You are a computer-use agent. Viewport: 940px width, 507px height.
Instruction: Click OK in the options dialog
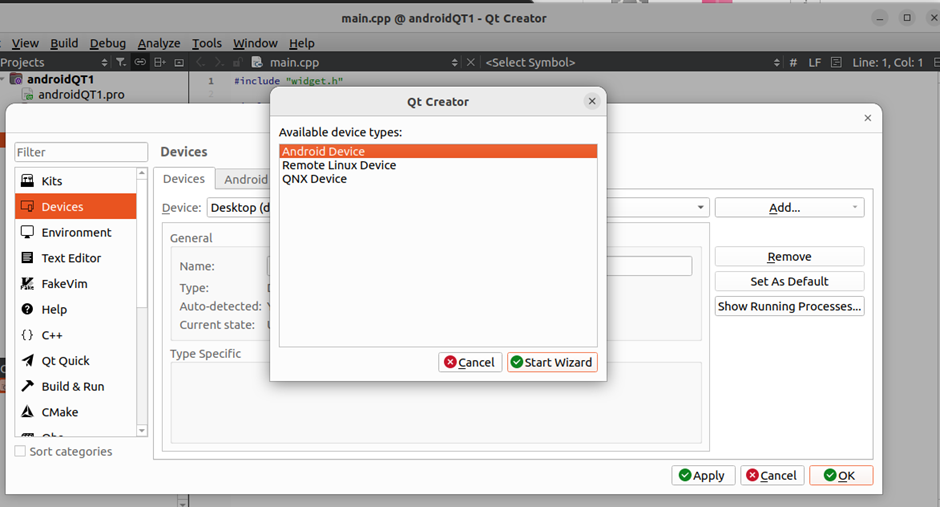[841, 475]
